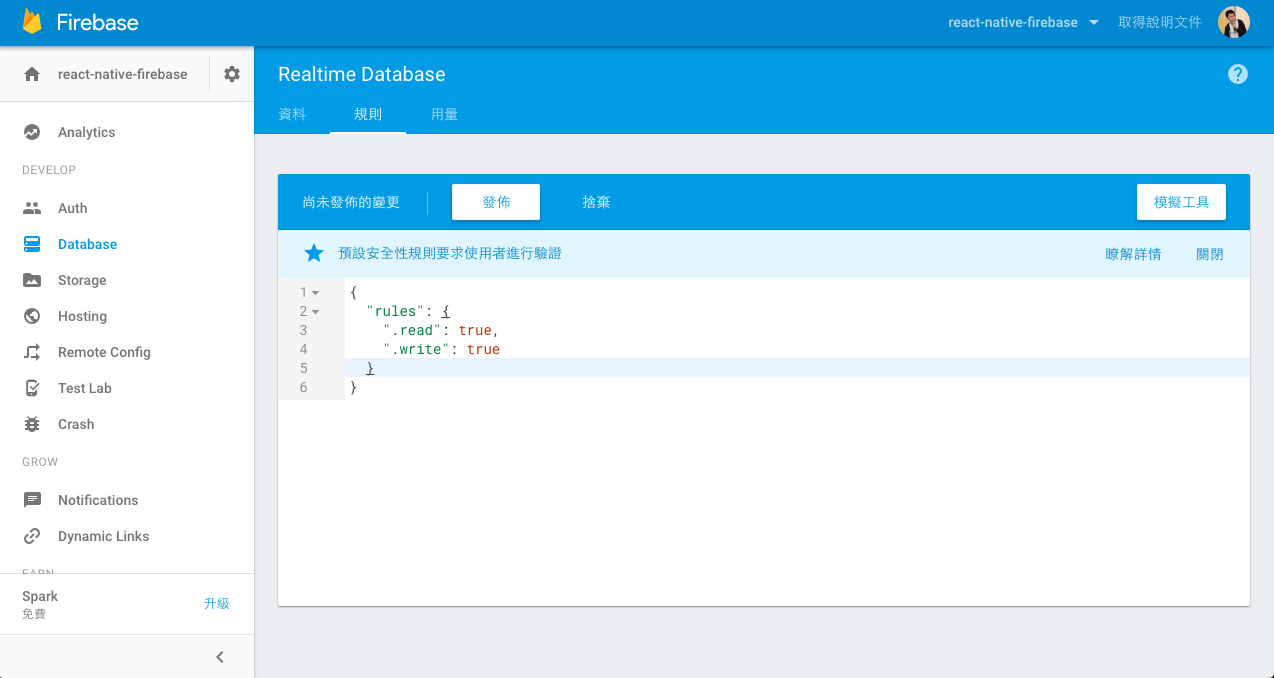Open the react-native-firebase project dropdown

pos(1023,22)
